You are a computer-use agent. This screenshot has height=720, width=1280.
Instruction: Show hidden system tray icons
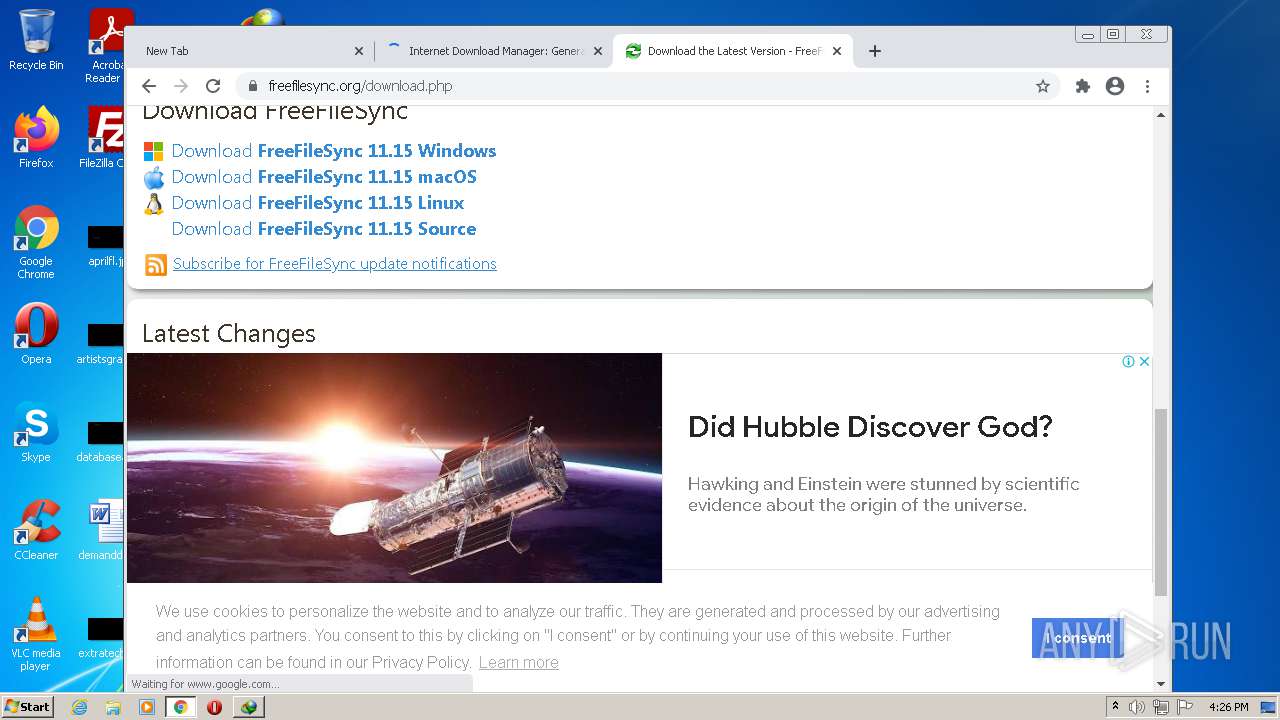(1116, 707)
